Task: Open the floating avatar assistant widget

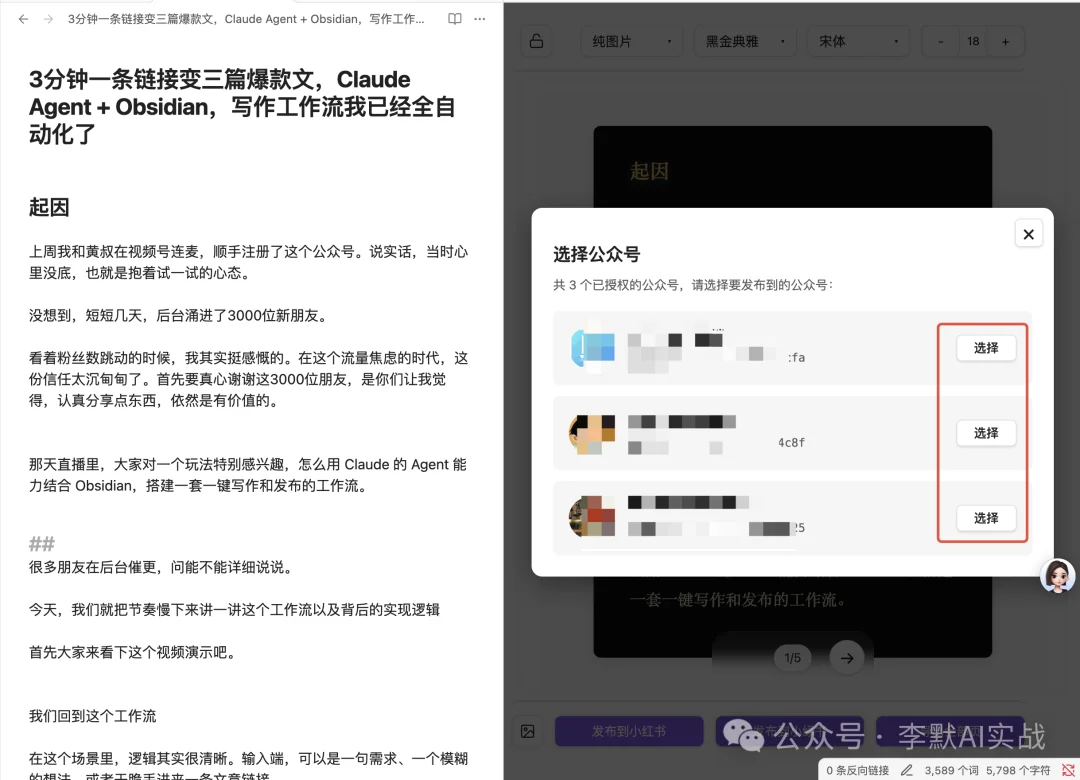Action: pos(1057,575)
